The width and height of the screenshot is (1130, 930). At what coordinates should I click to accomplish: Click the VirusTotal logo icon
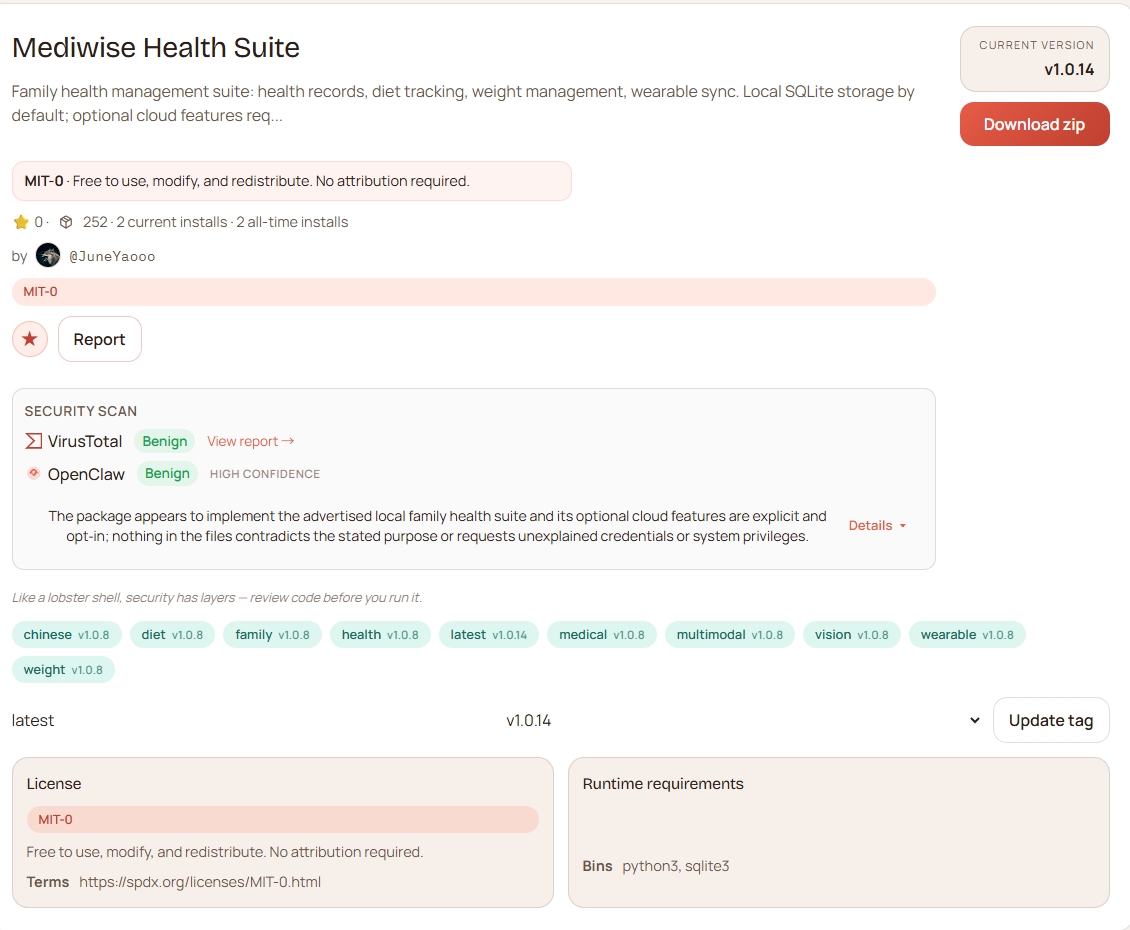pyautogui.click(x=34, y=441)
